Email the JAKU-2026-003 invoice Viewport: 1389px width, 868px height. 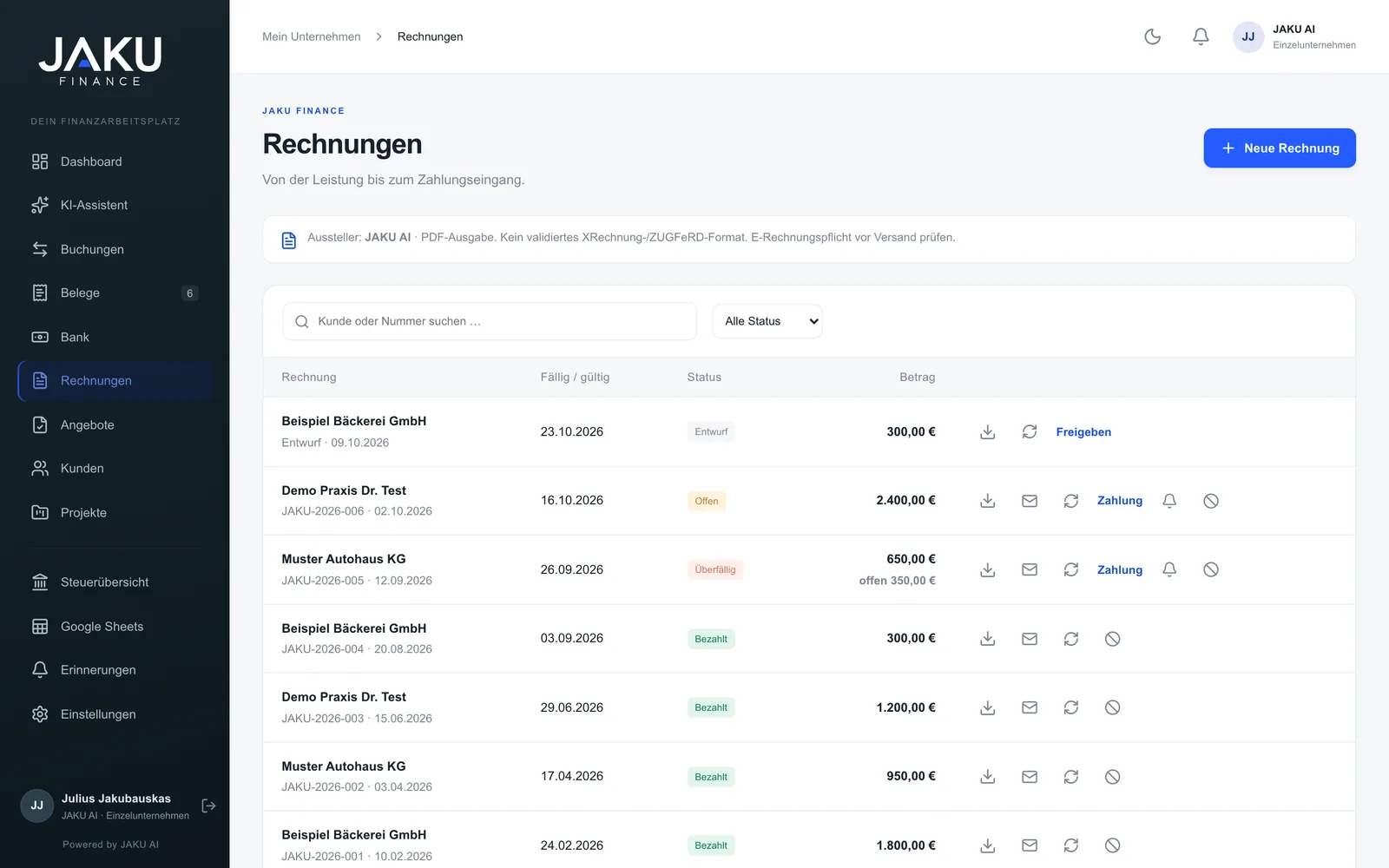(x=1030, y=707)
